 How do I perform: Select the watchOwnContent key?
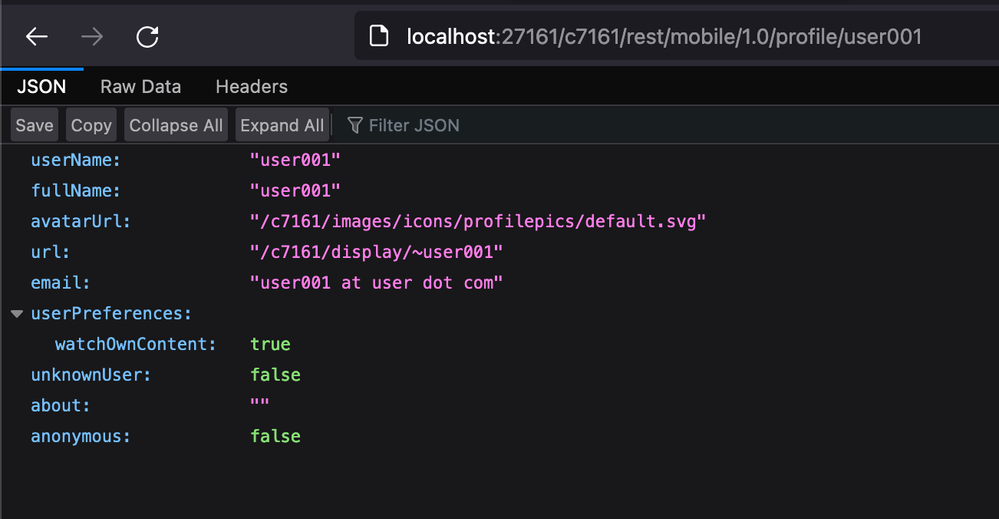(135, 344)
